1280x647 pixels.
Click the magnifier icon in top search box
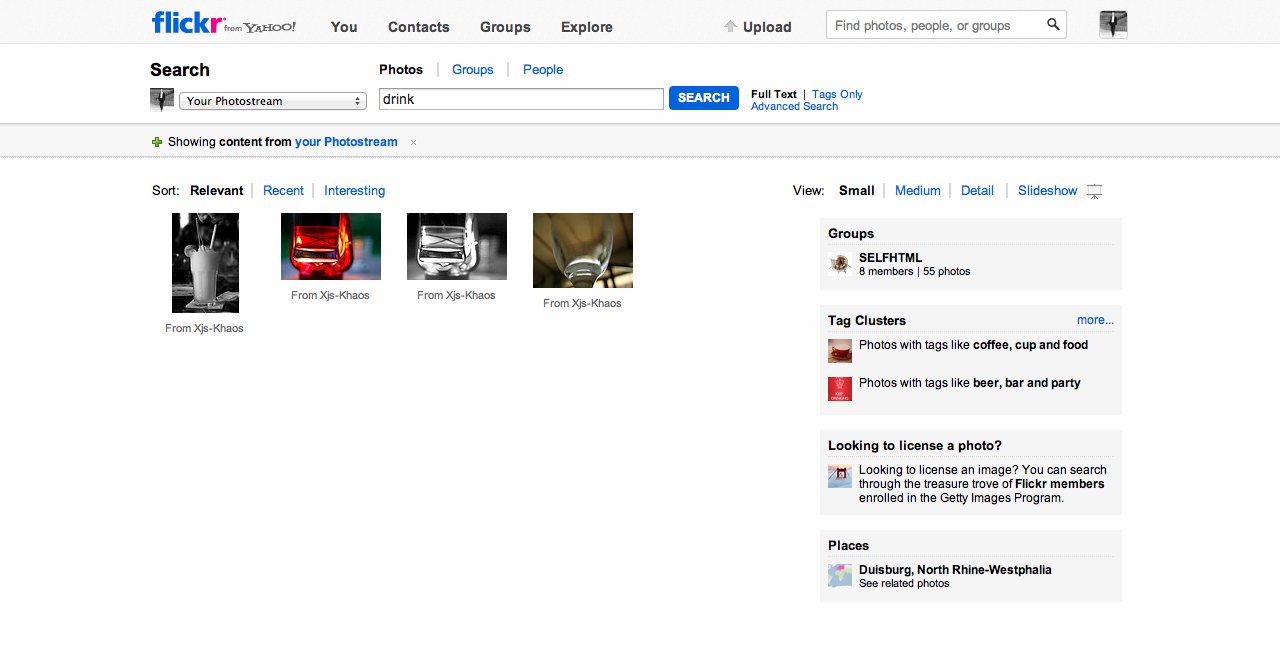point(1053,25)
